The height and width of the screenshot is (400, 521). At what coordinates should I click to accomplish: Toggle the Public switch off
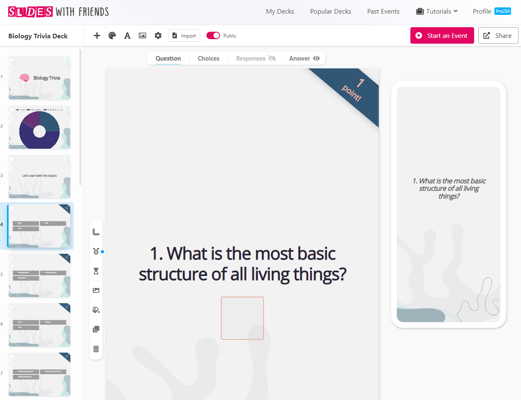(x=213, y=36)
